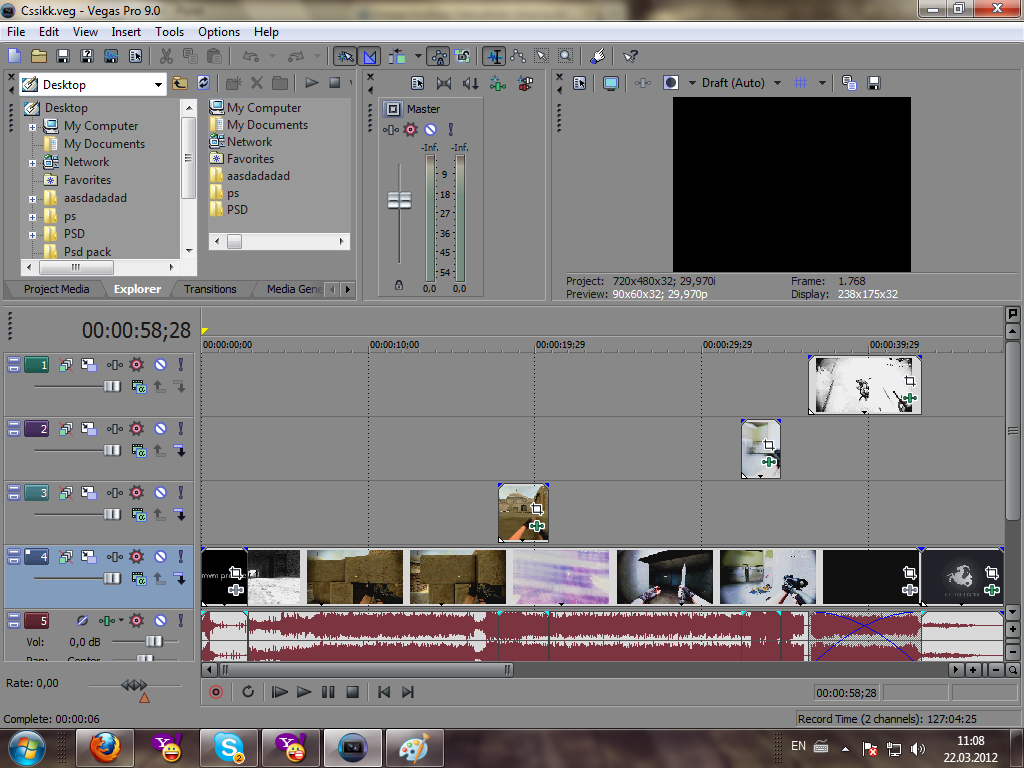Viewport: 1024px width, 768px height.
Task: Click the mixer Dim Output speaker icon
Action: 470,83
